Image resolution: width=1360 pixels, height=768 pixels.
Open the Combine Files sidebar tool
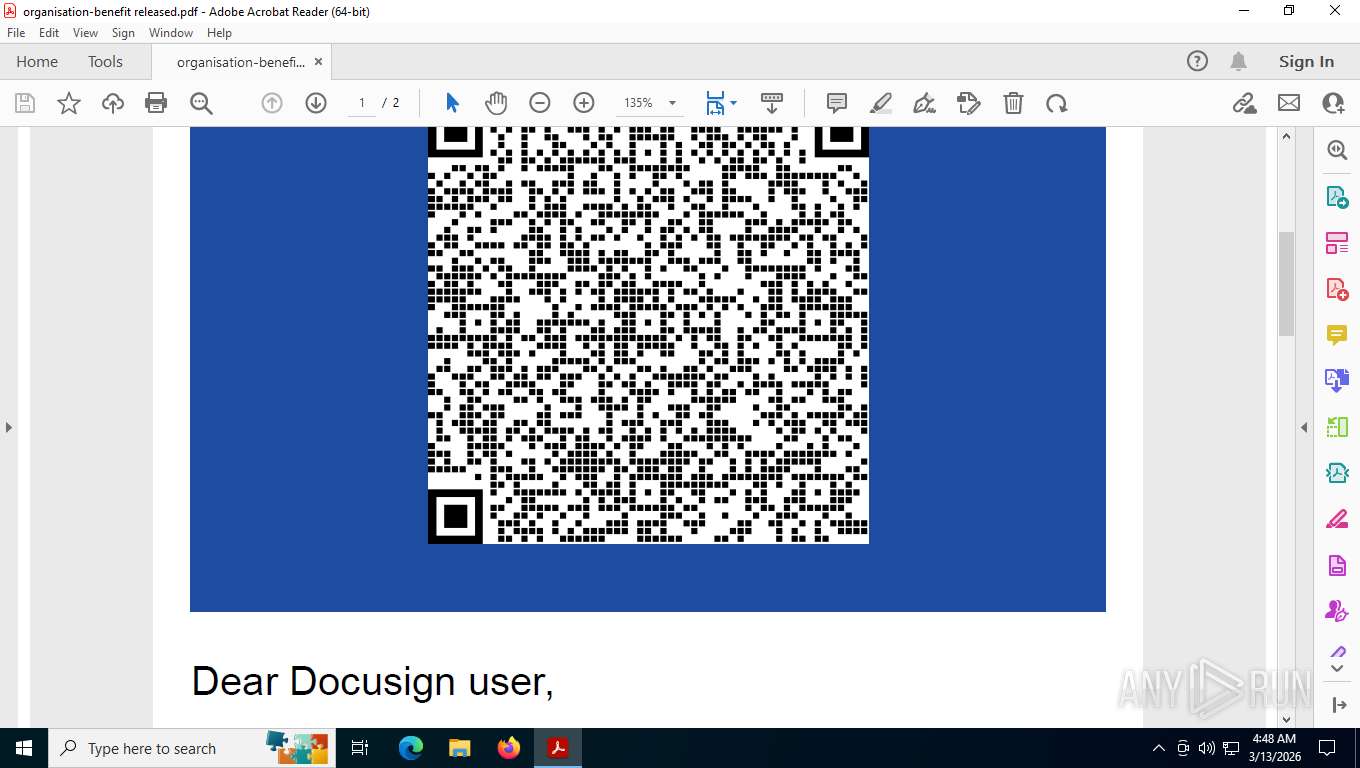(1337, 381)
